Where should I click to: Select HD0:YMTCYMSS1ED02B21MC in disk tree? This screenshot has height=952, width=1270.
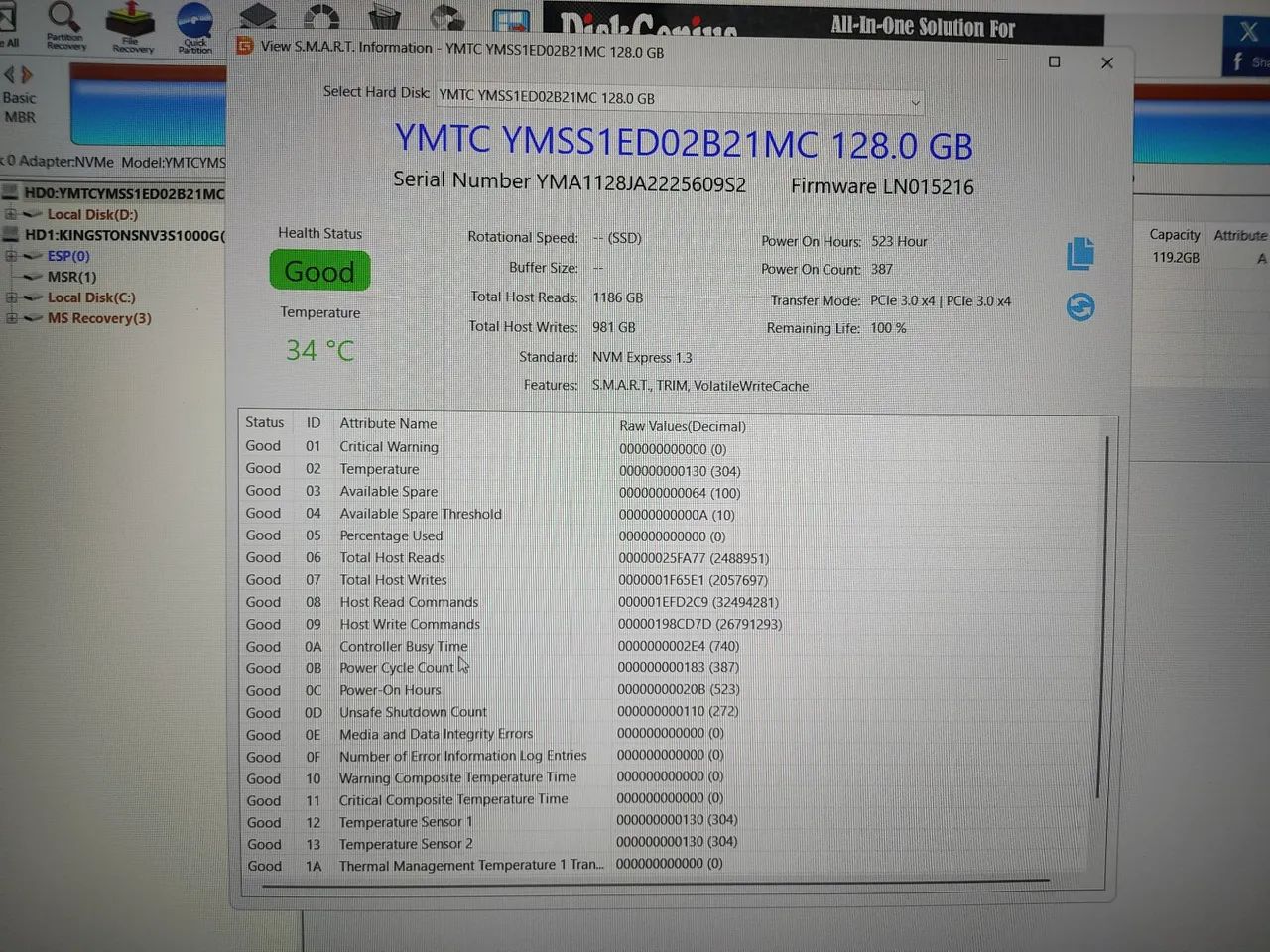(x=124, y=193)
